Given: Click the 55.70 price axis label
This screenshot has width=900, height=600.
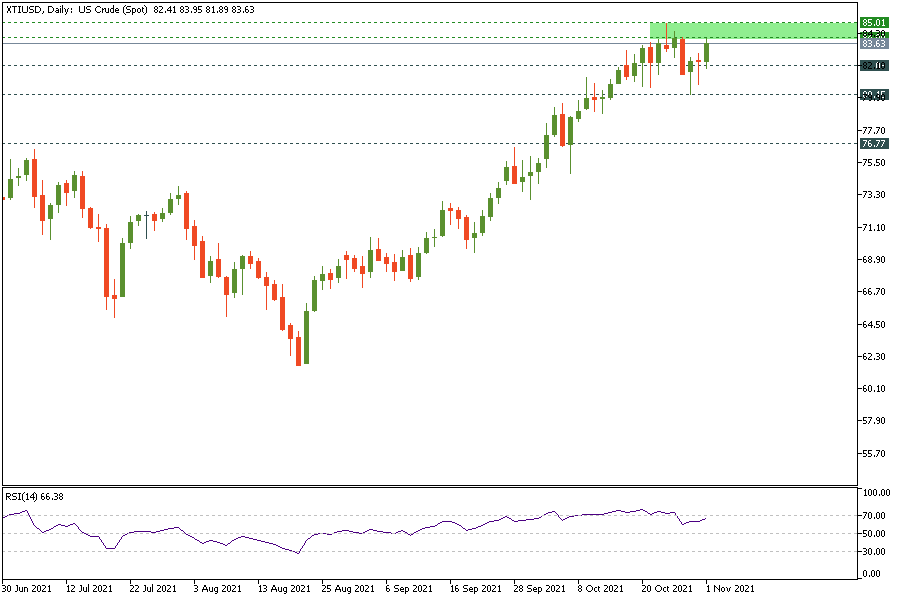Looking at the screenshot, I should (874, 453).
